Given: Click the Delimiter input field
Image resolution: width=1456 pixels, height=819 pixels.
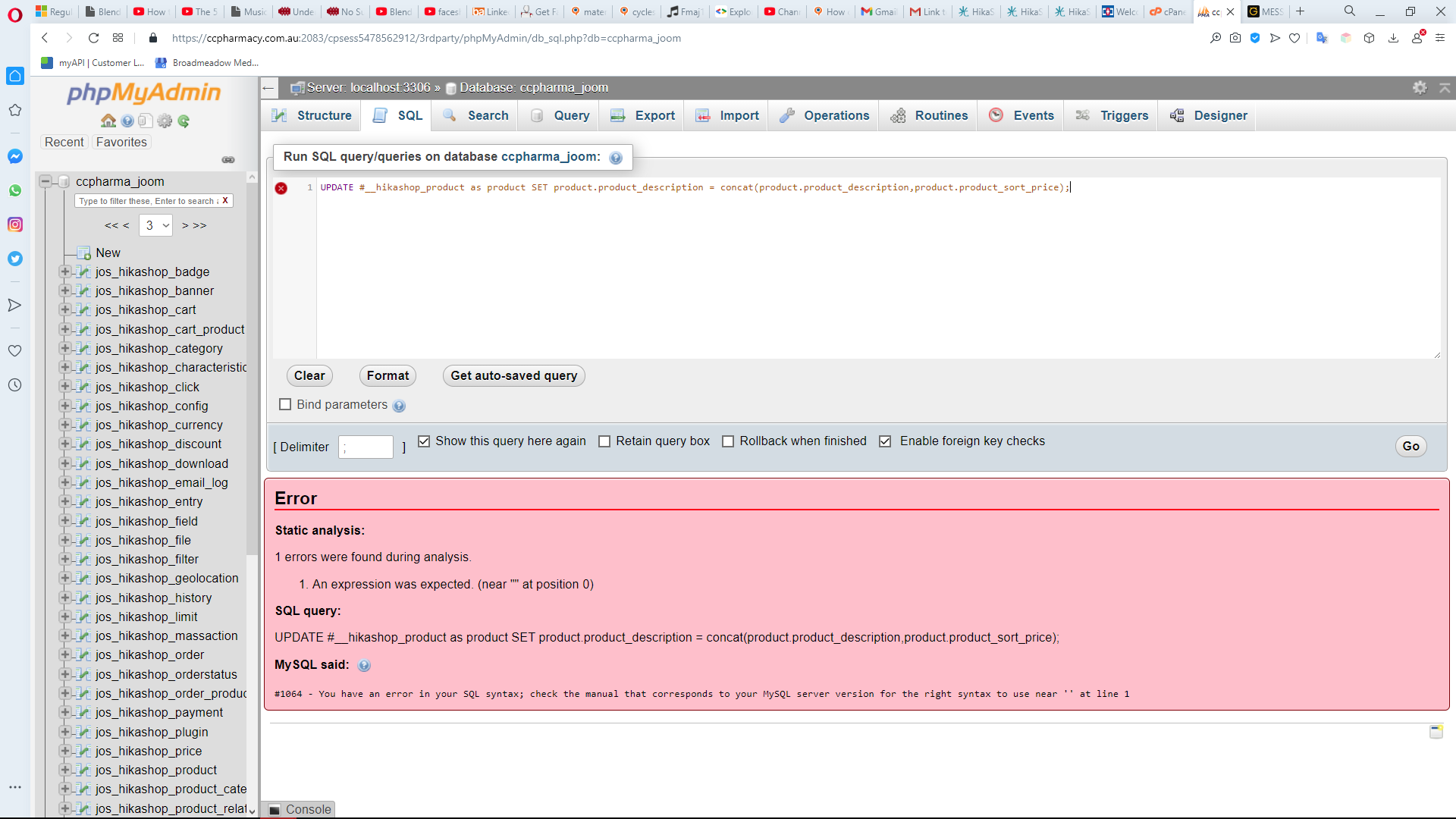Looking at the screenshot, I should (366, 447).
